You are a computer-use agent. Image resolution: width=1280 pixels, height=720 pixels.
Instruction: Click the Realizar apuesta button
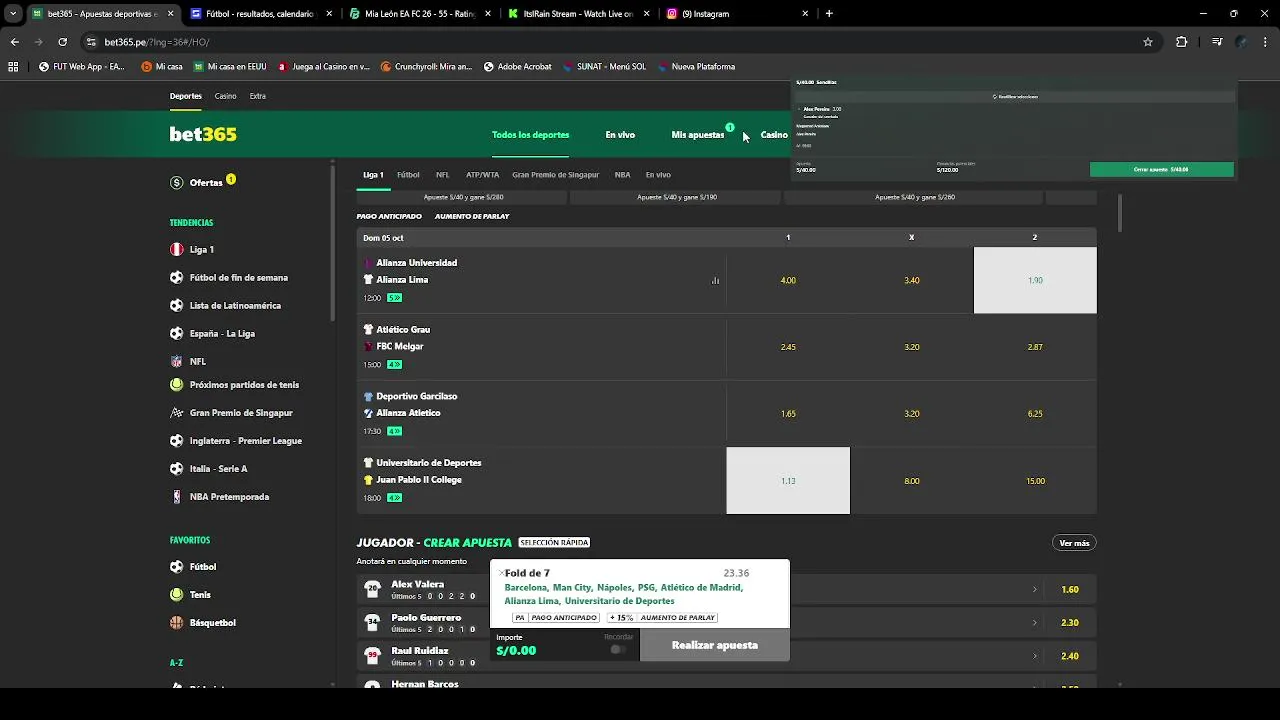point(715,645)
